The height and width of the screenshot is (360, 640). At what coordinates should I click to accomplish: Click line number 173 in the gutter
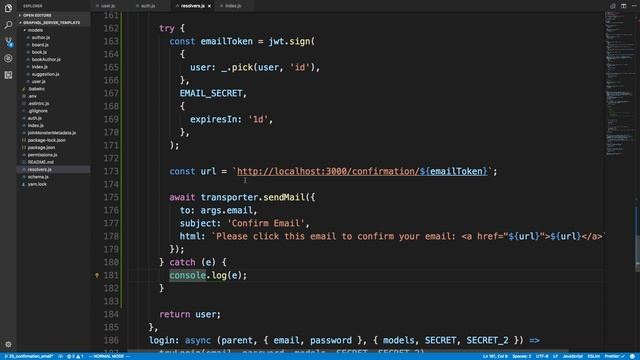[111, 171]
